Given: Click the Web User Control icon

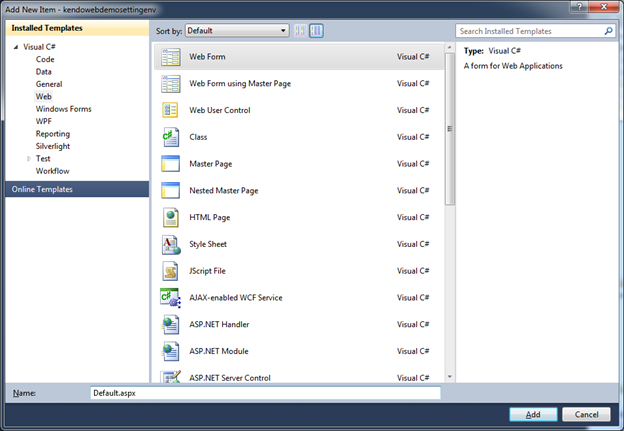Looking at the screenshot, I should (170, 110).
